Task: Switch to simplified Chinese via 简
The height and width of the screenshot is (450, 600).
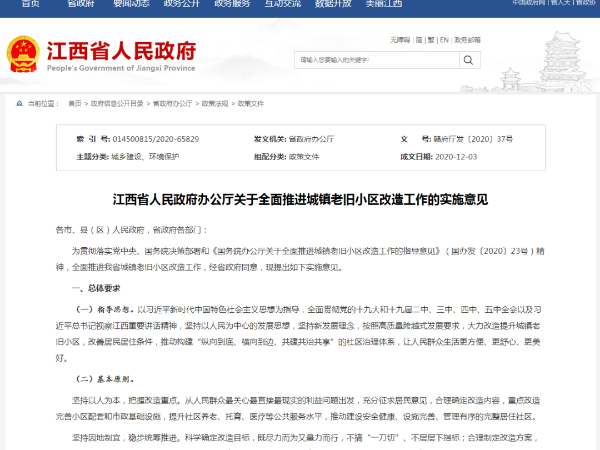Action: pyautogui.click(x=419, y=40)
